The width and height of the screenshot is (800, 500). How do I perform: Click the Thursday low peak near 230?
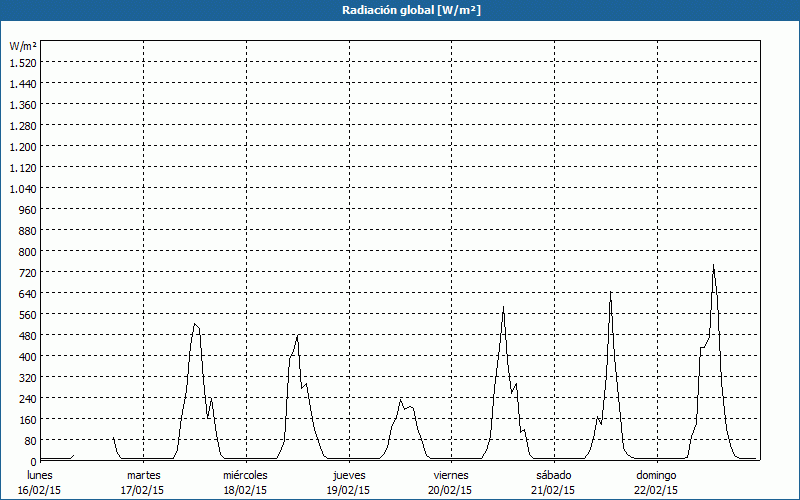point(401,401)
